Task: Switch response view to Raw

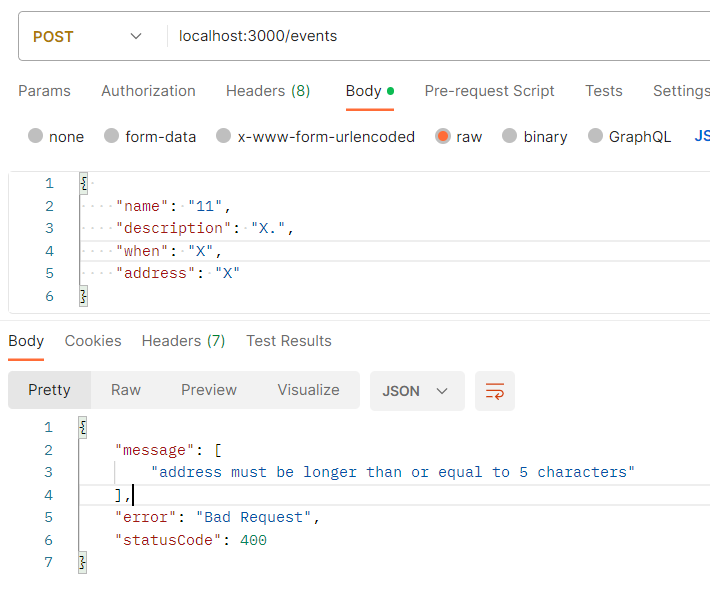Action: [126, 390]
